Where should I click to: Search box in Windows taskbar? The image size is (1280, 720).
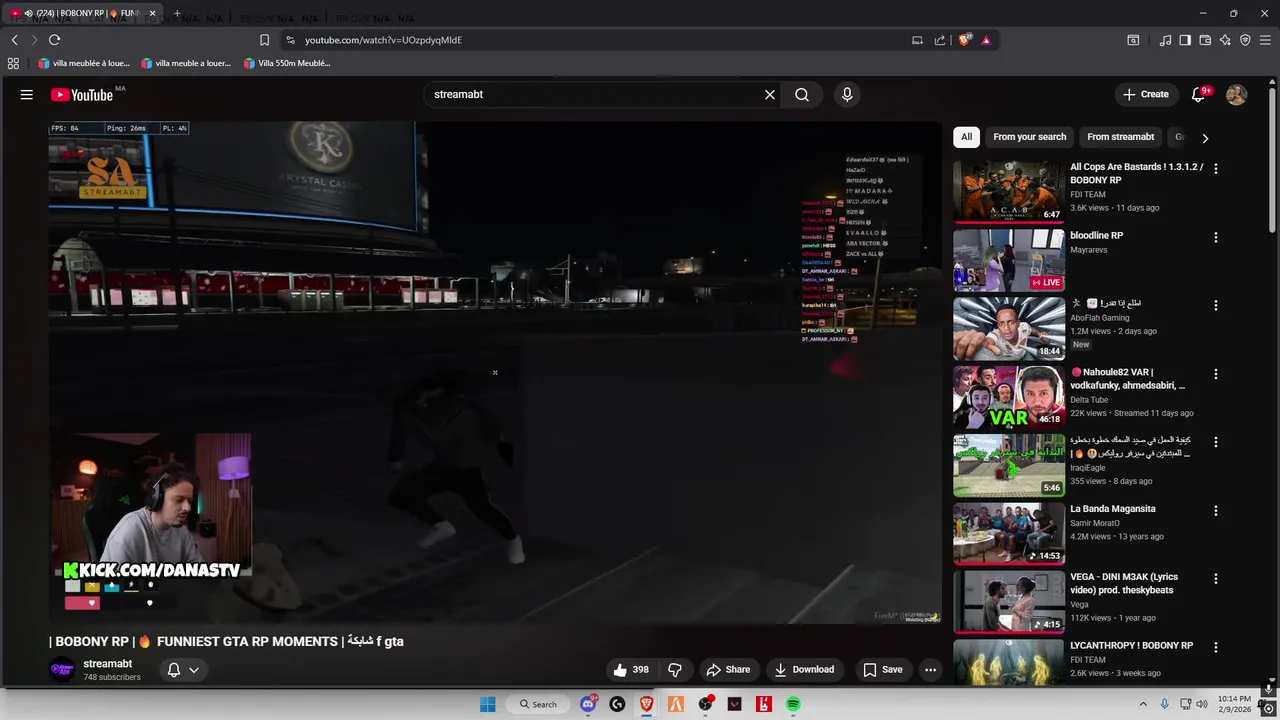[x=538, y=704]
